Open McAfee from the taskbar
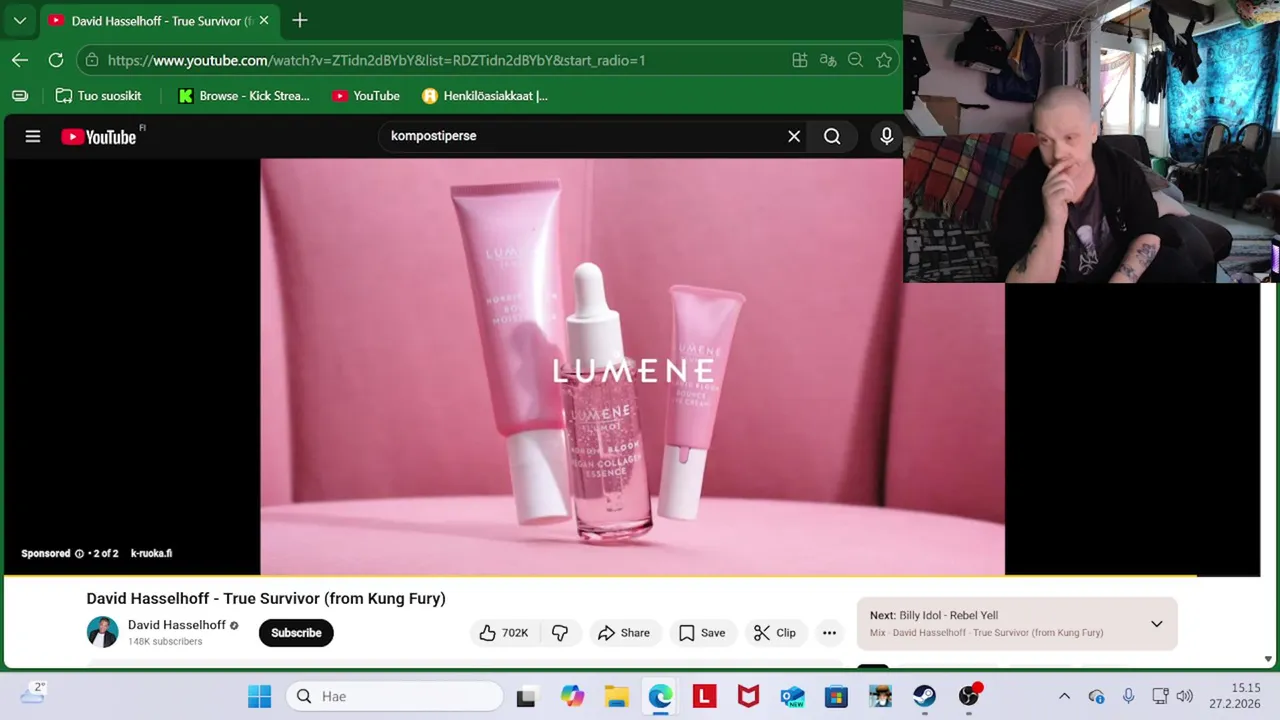 [748, 696]
